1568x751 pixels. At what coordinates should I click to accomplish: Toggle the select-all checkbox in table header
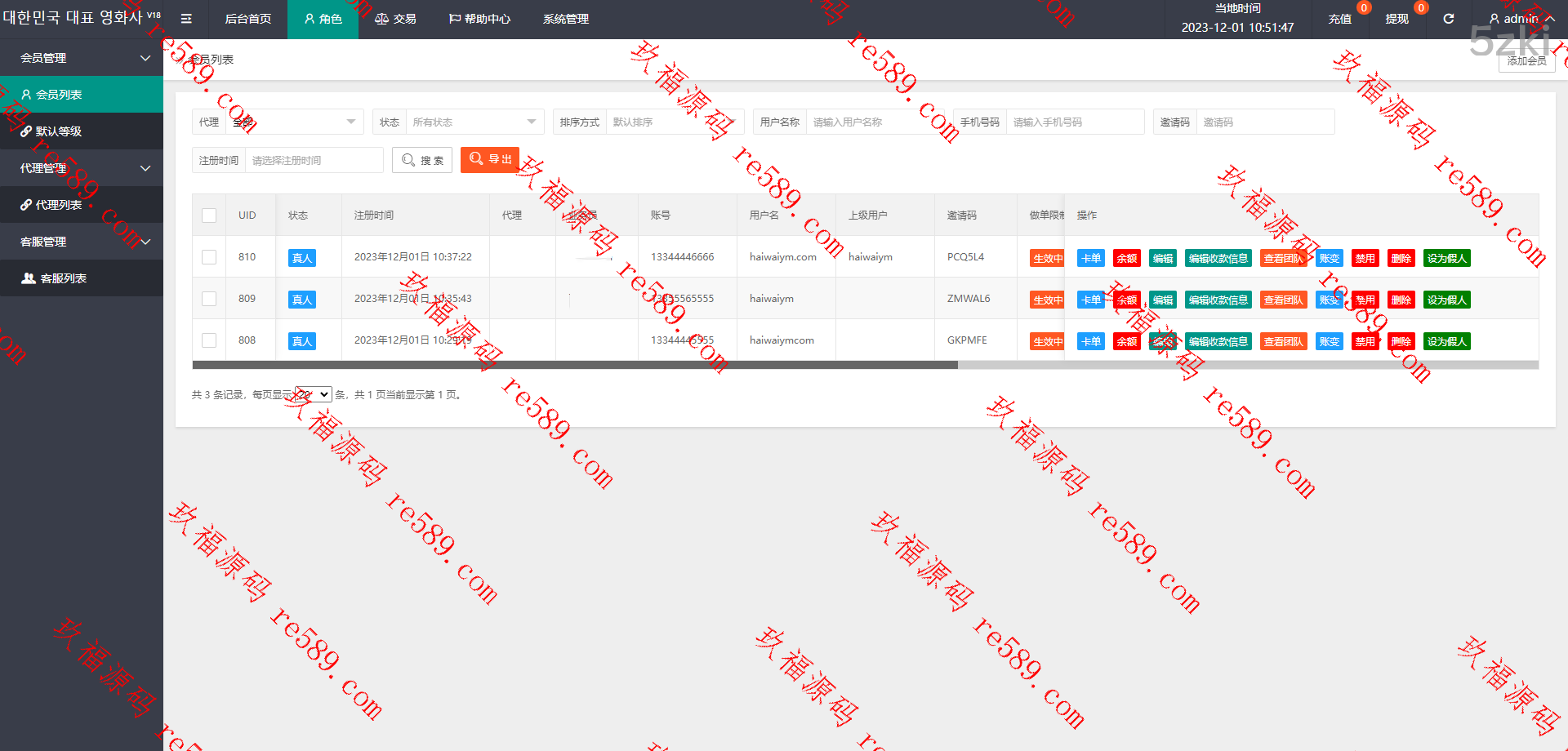pyautogui.click(x=209, y=216)
